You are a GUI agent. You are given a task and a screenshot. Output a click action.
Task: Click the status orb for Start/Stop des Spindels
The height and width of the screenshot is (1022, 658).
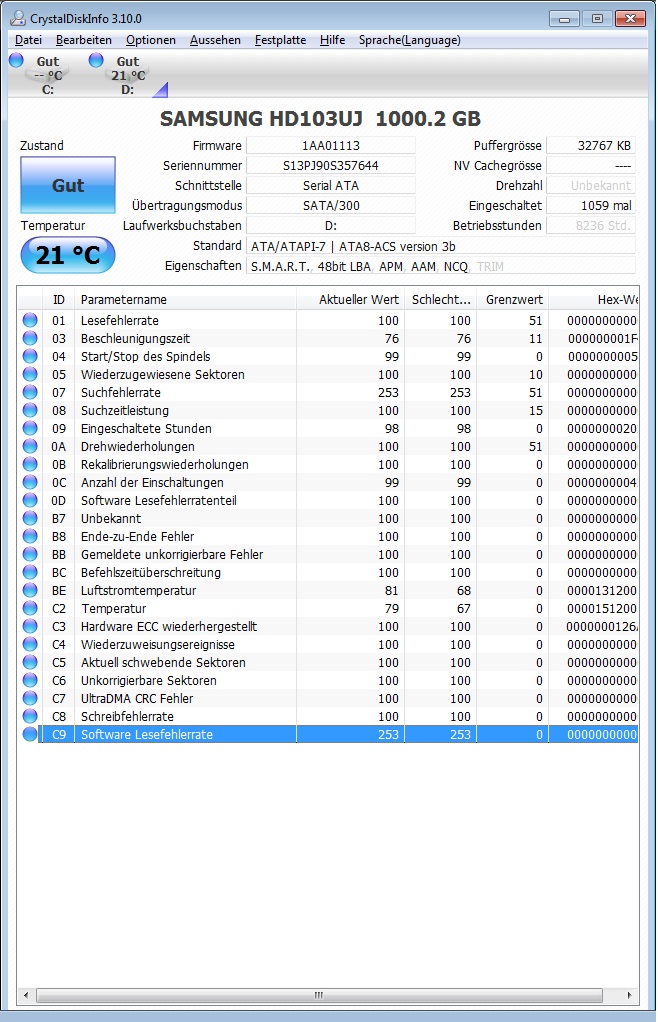tap(30, 356)
